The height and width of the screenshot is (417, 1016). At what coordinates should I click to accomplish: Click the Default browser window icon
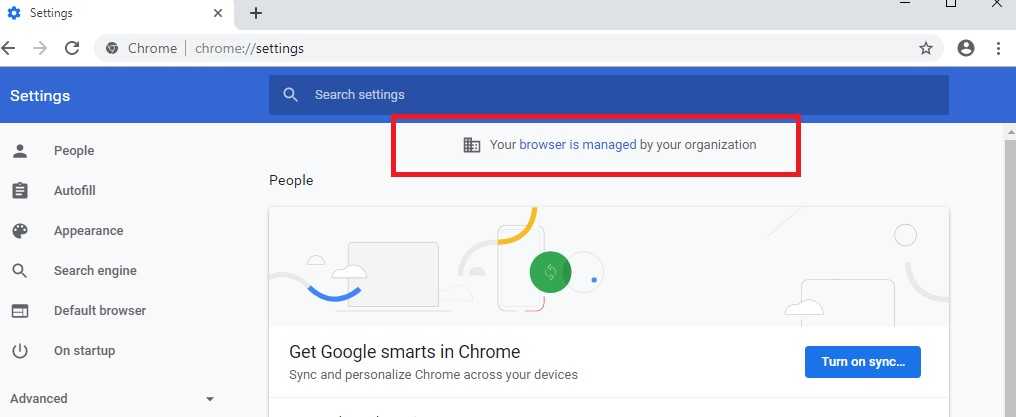pyautogui.click(x=19, y=311)
